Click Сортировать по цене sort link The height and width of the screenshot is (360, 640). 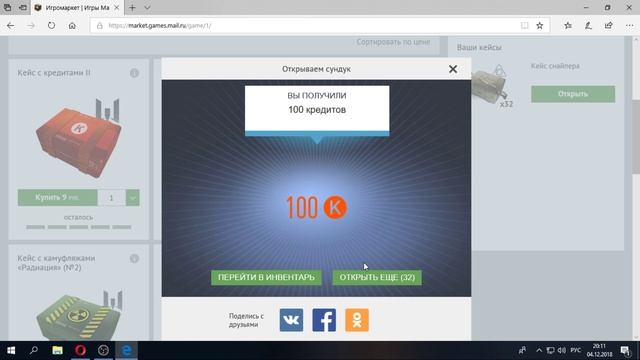pyautogui.click(x=393, y=42)
